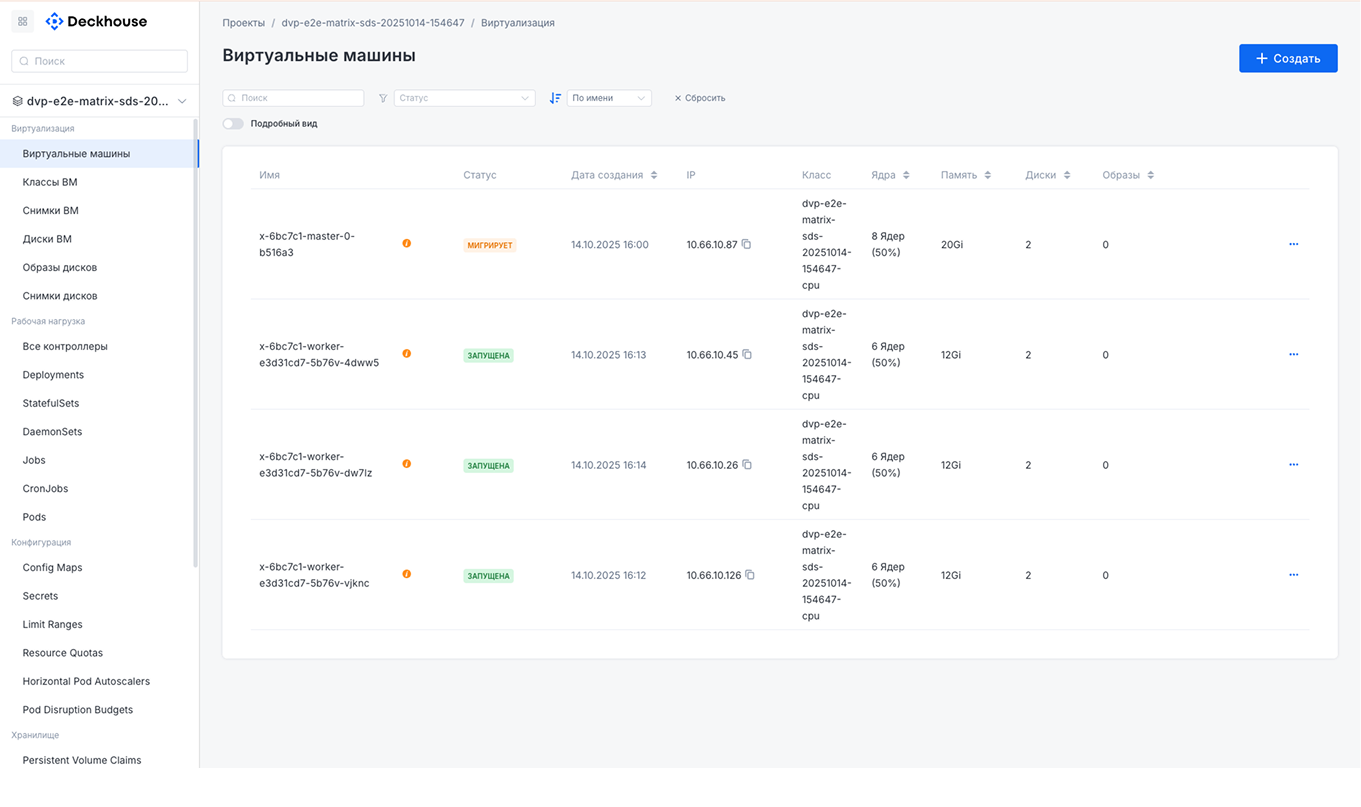Expand the dvp-e2e-matrix-sds project selector
Screen dimensions: 1361x807
[x=99, y=101]
